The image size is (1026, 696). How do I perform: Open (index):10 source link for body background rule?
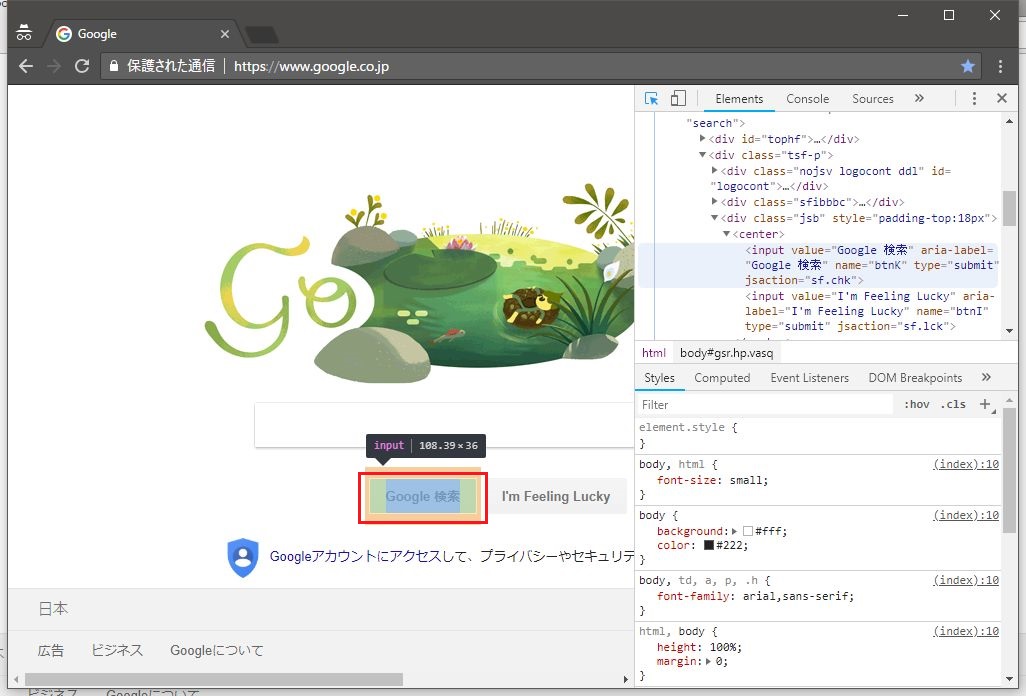click(966, 515)
